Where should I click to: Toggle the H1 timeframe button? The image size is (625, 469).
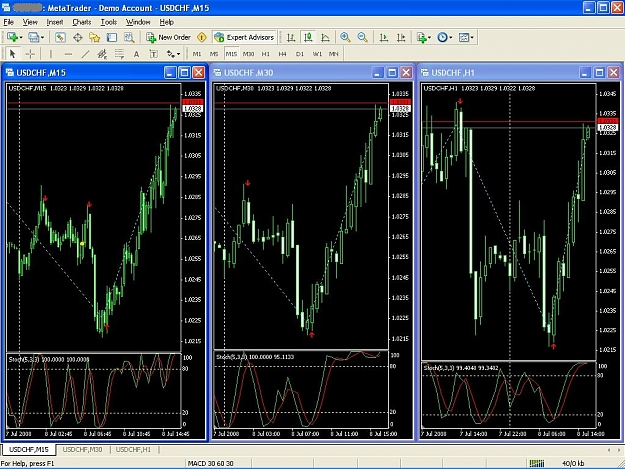coord(266,54)
